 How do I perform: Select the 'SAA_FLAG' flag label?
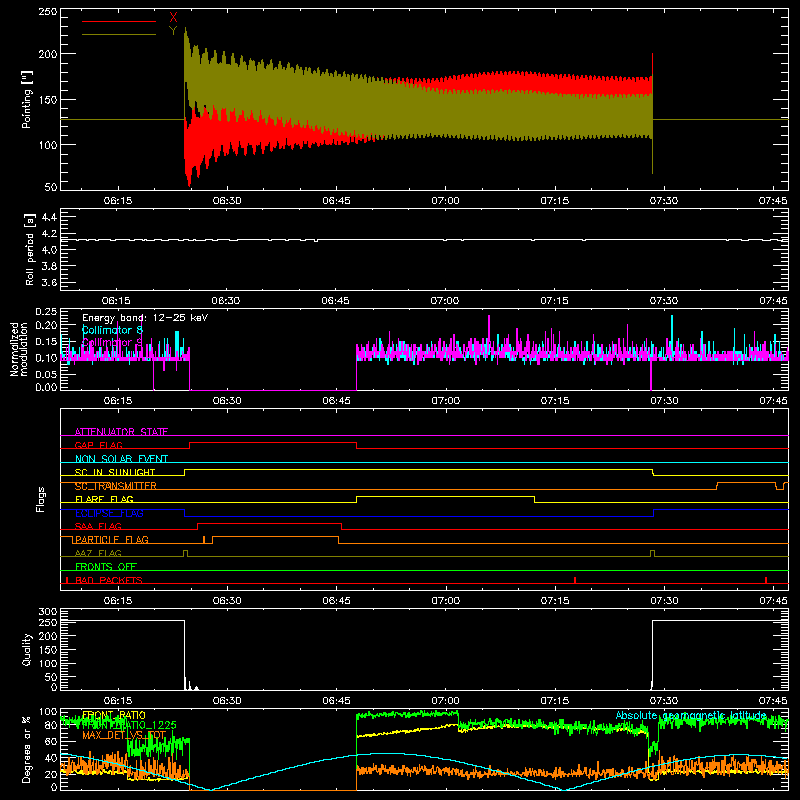(x=98, y=527)
